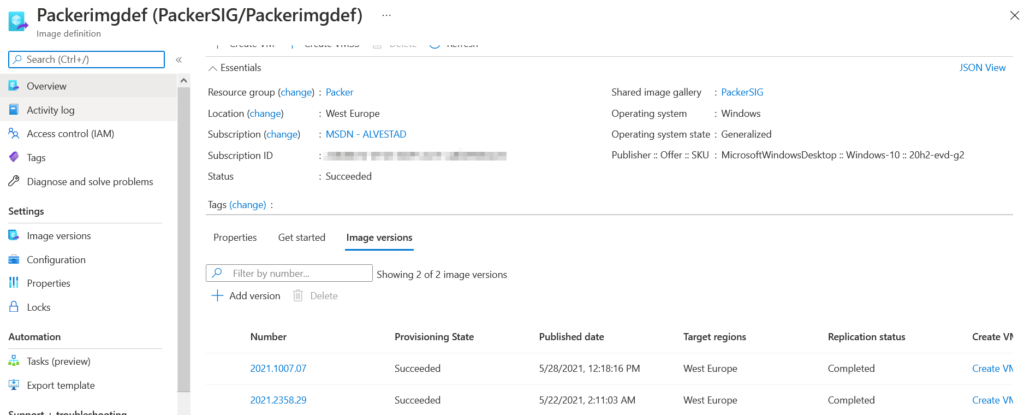Viewport: 1024px width, 415px height.
Task: Open the JSON View link
Action: (x=981, y=68)
